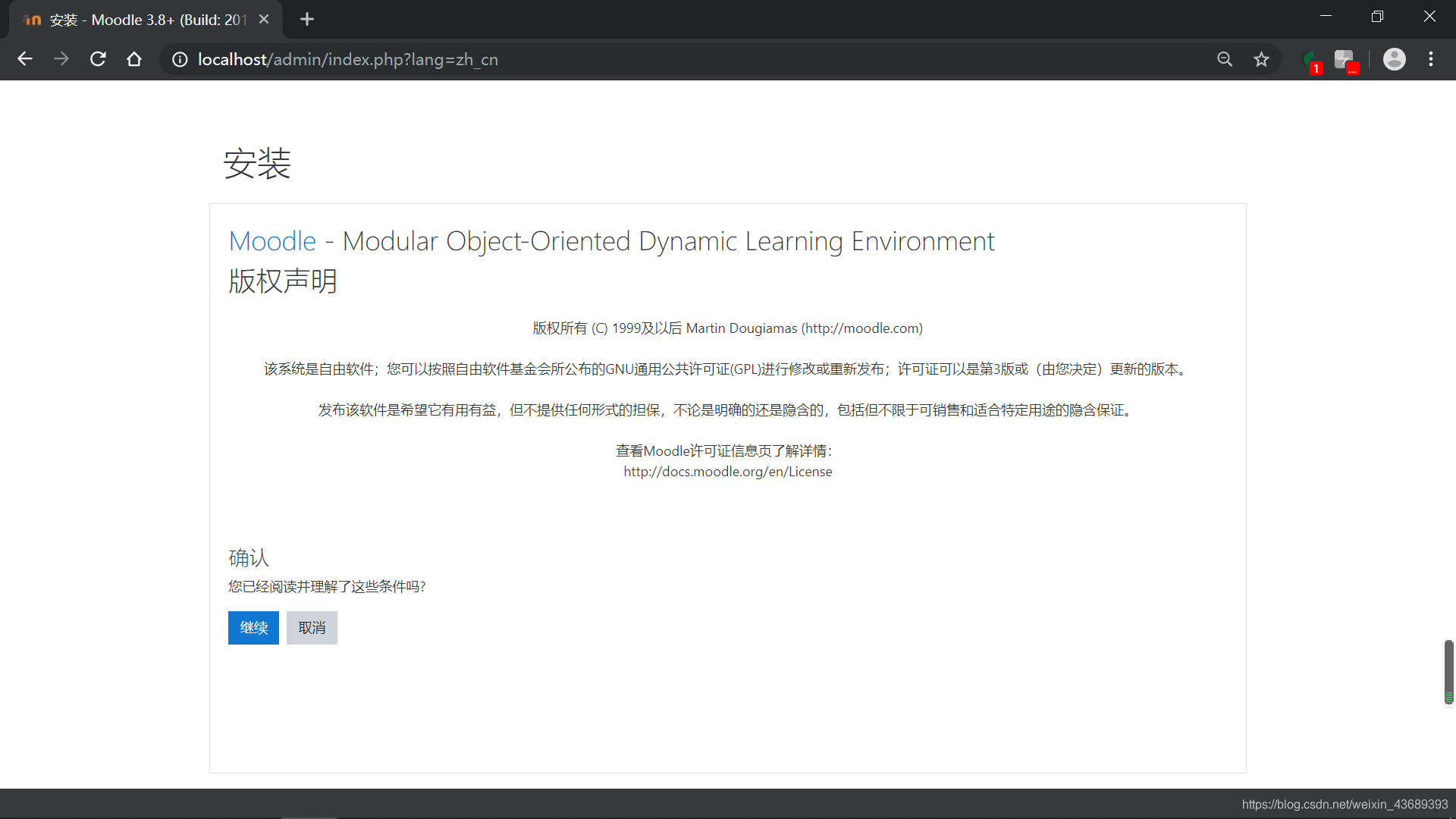Bookmark this page with star icon

pyautogui.click(x=1261, y=59)
